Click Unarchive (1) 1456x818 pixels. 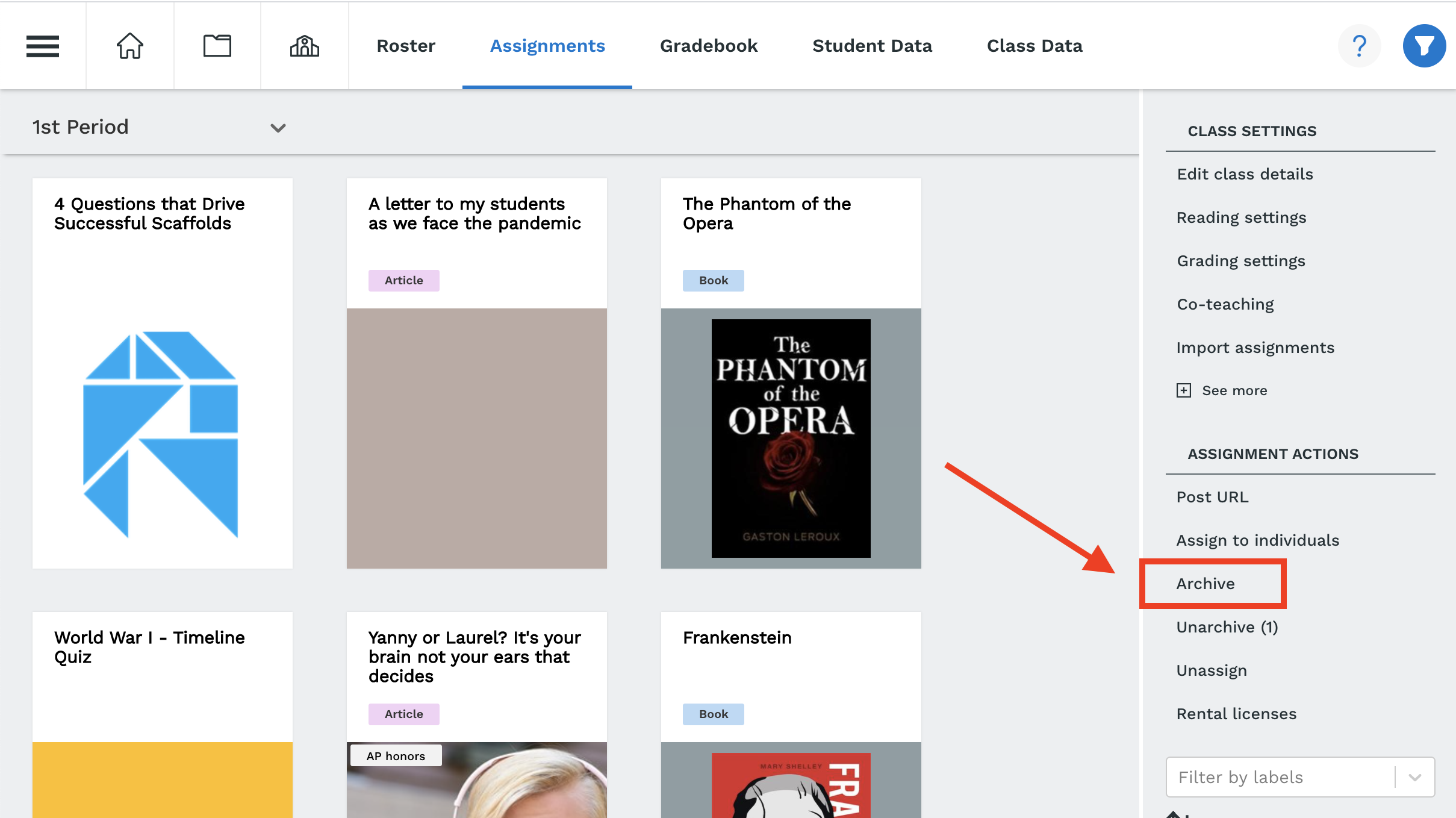coord(1227,627)
